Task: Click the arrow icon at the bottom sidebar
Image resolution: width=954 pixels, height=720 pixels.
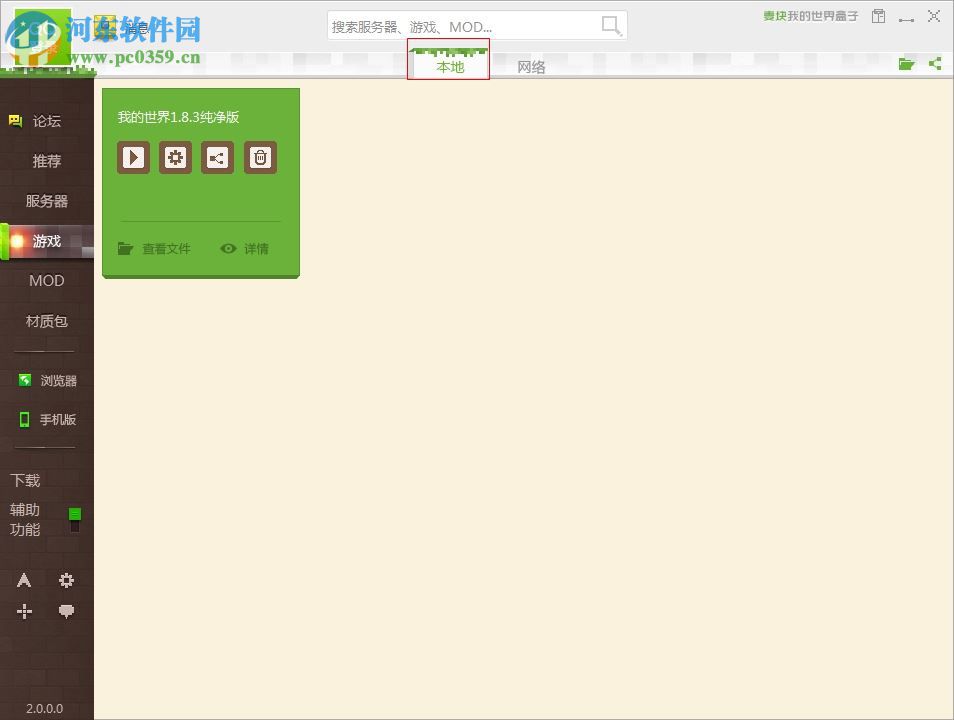Action: coord(24,580)
